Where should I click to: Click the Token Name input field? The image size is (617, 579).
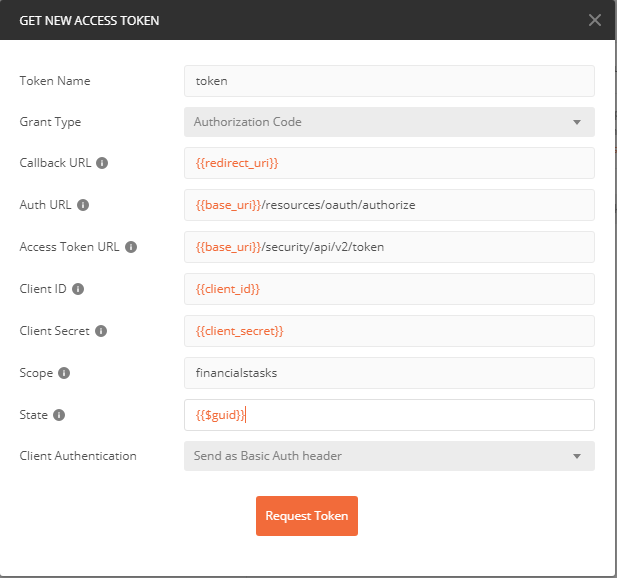point(389,81)
